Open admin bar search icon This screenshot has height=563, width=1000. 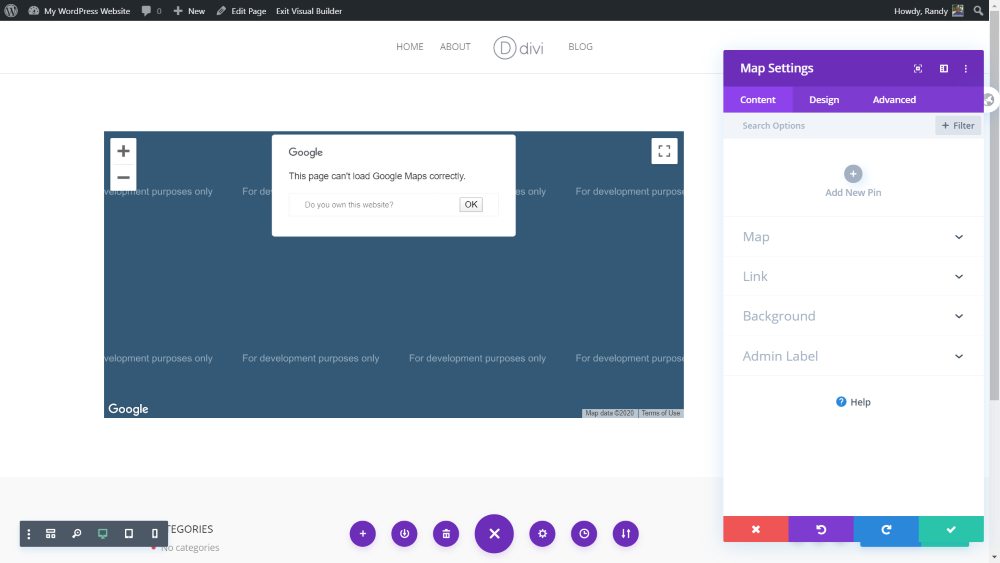978,11
